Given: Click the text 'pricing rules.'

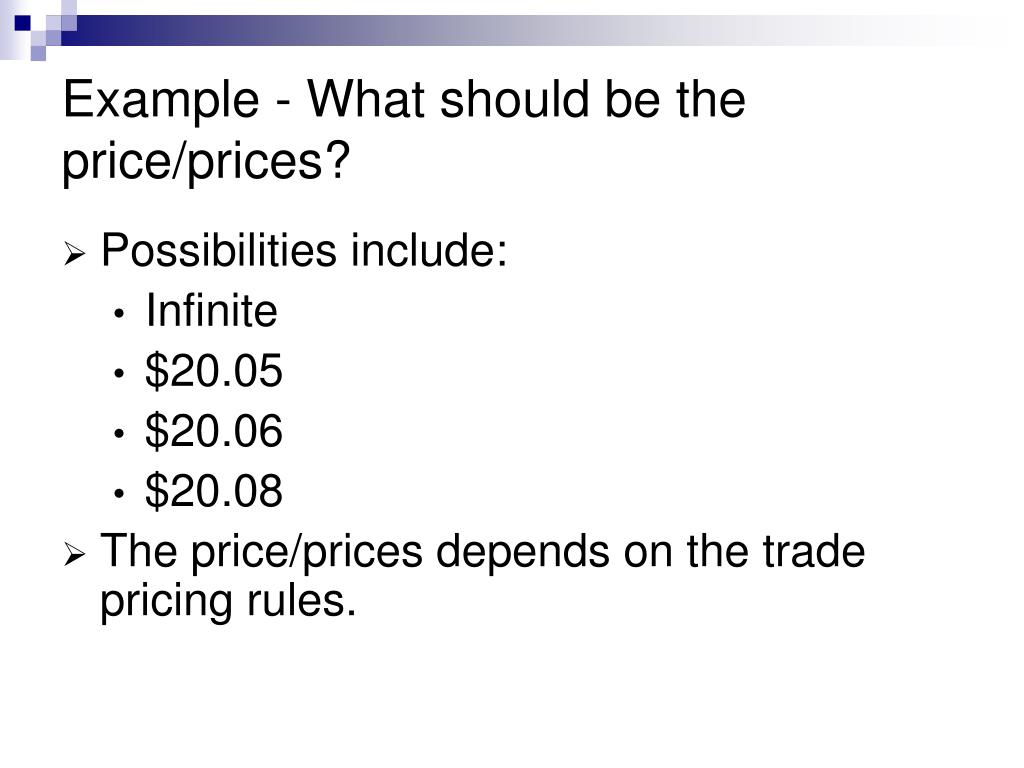Looking at the screenshot, I should pyautogui.click(x=228, y=601).
